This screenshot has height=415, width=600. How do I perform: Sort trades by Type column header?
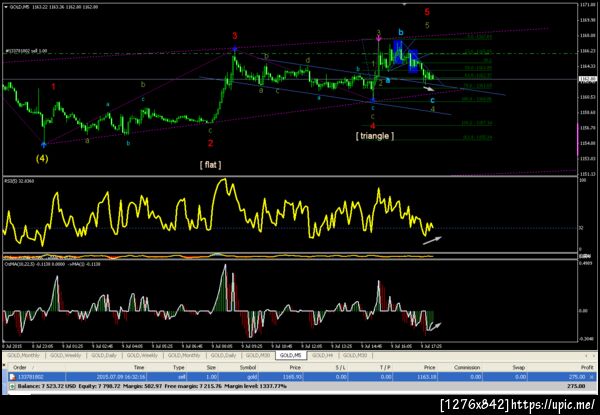179,367
